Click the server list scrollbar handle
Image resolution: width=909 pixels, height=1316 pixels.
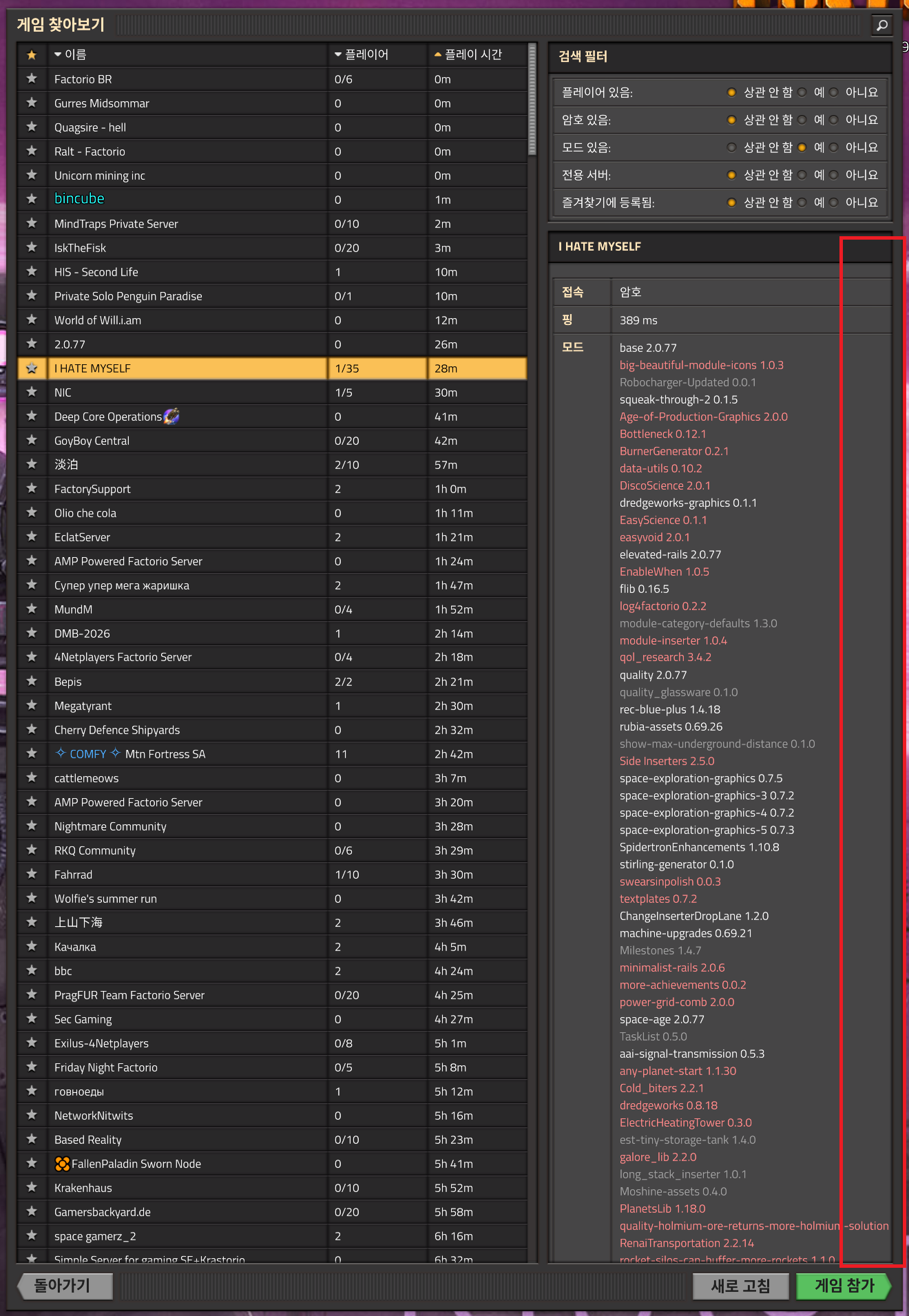tap(532, 100)
